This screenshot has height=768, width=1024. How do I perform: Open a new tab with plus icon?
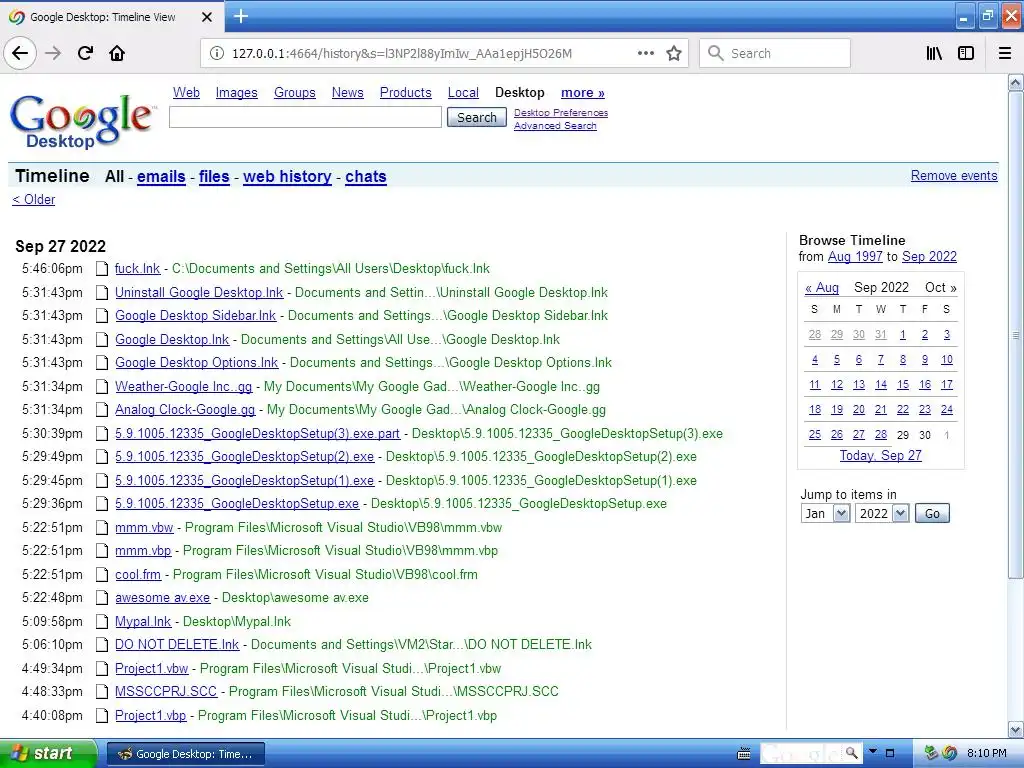coord(240,16)
